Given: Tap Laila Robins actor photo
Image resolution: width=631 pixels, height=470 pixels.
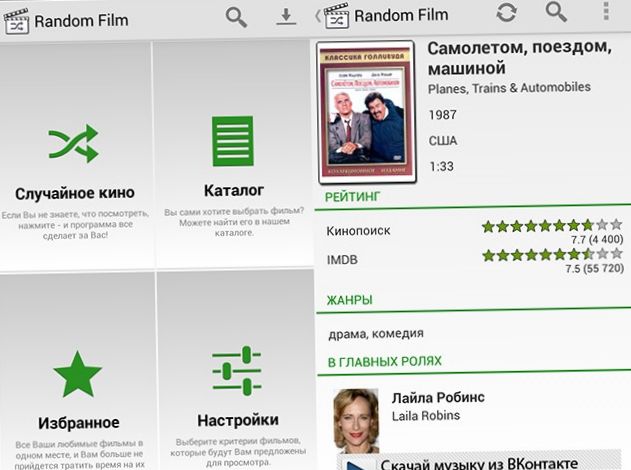Looking at the screenshot, I should tap(356, 421).
